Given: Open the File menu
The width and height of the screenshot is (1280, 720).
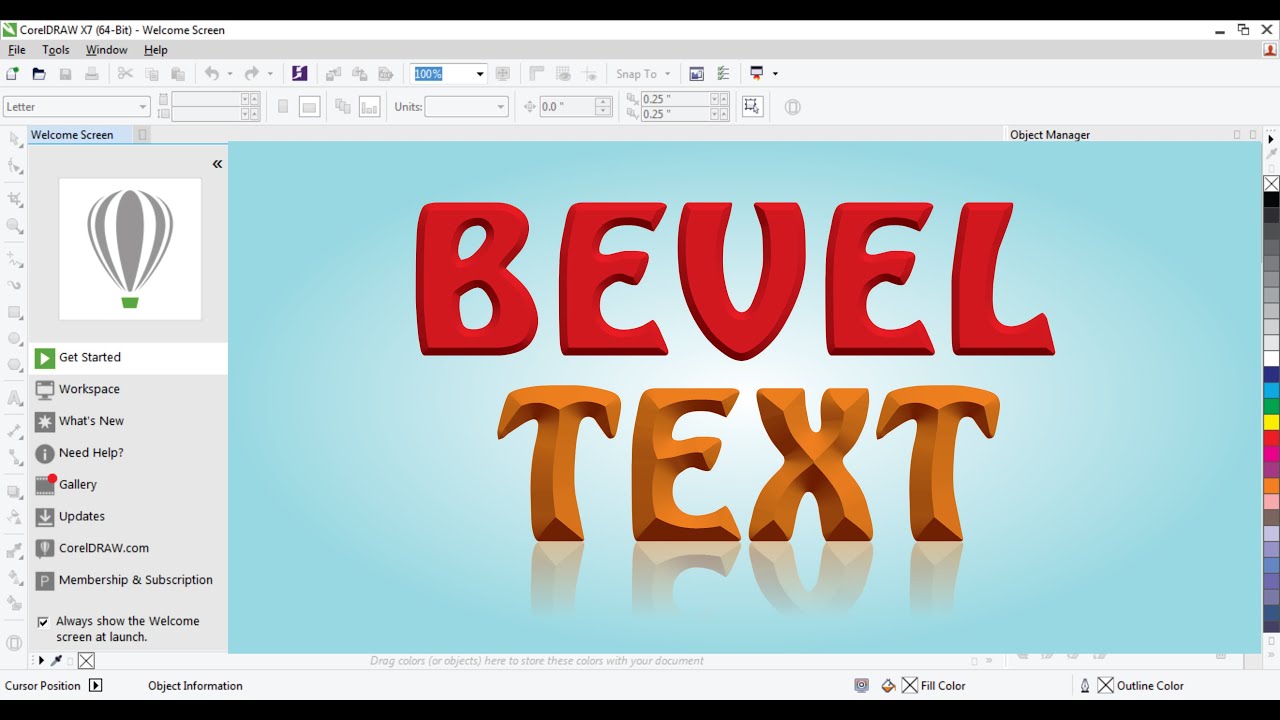Looking at the screenshot, I should point(17,50).
